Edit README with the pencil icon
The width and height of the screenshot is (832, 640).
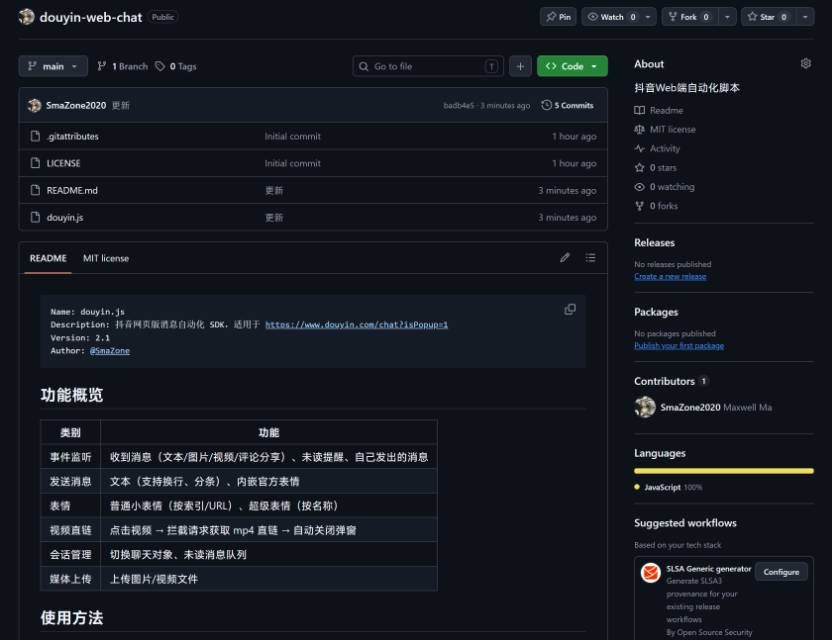pyautogui.click(x=565, y=258)
